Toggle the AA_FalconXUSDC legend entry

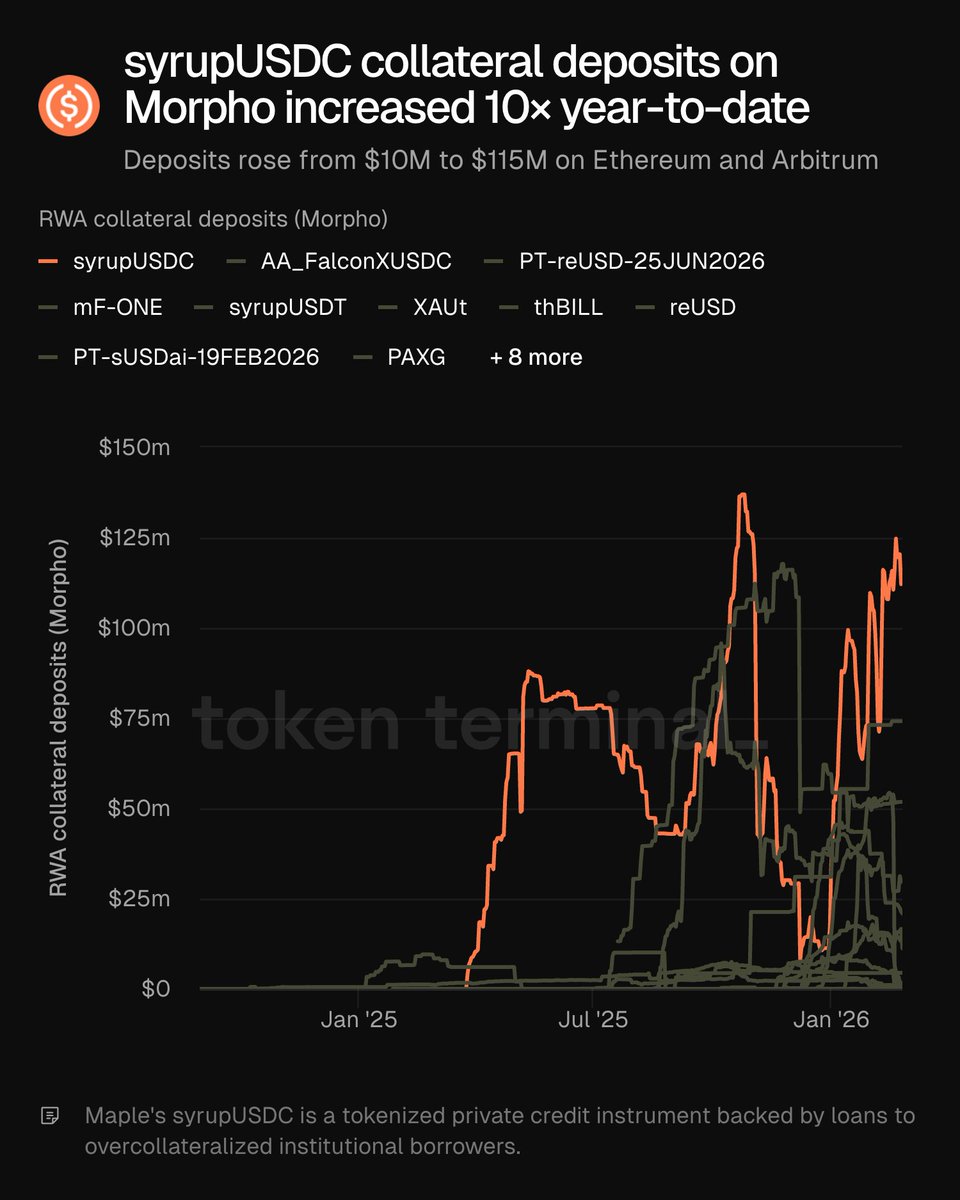point(356,262)
